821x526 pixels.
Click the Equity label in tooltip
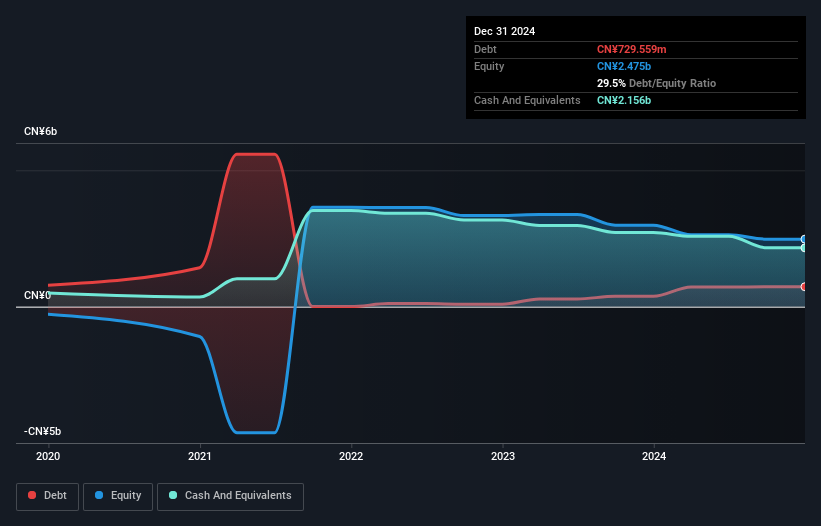[x=489, y=66]
